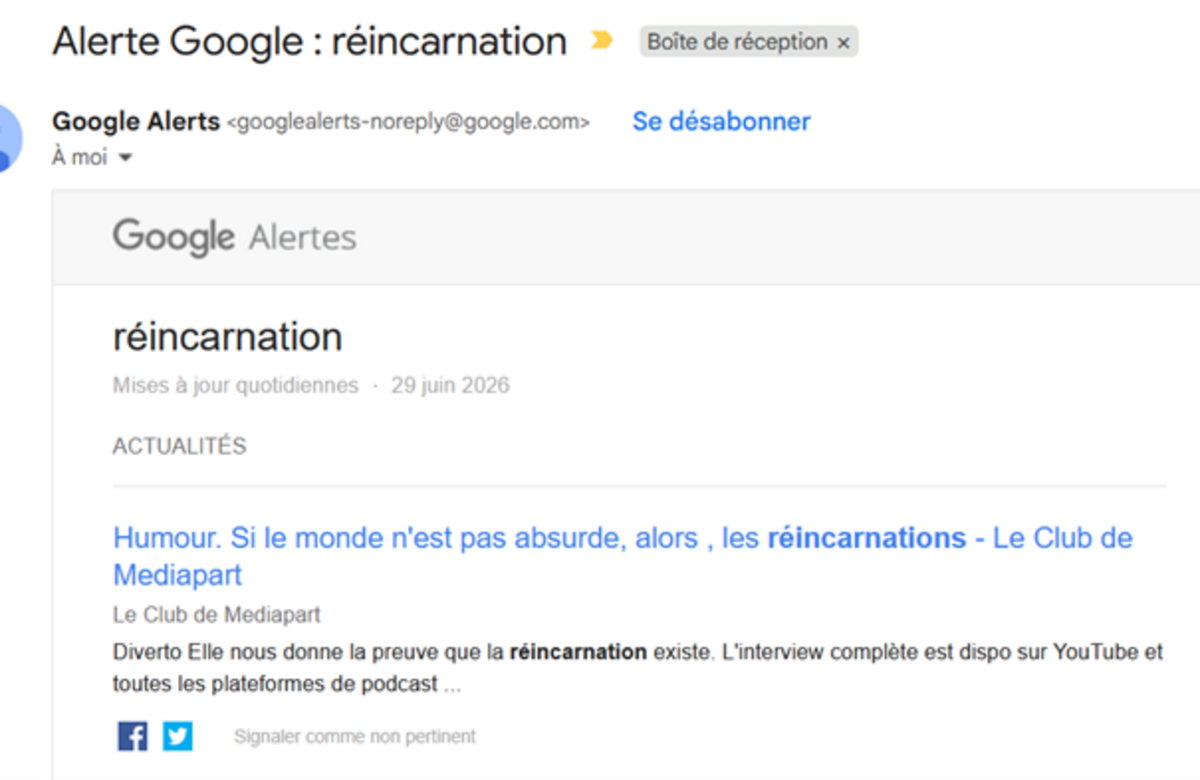The height and width of the screenshot is (780, 1200).
Task: Open the Google Alertes logo
Action: click(234, 238)
